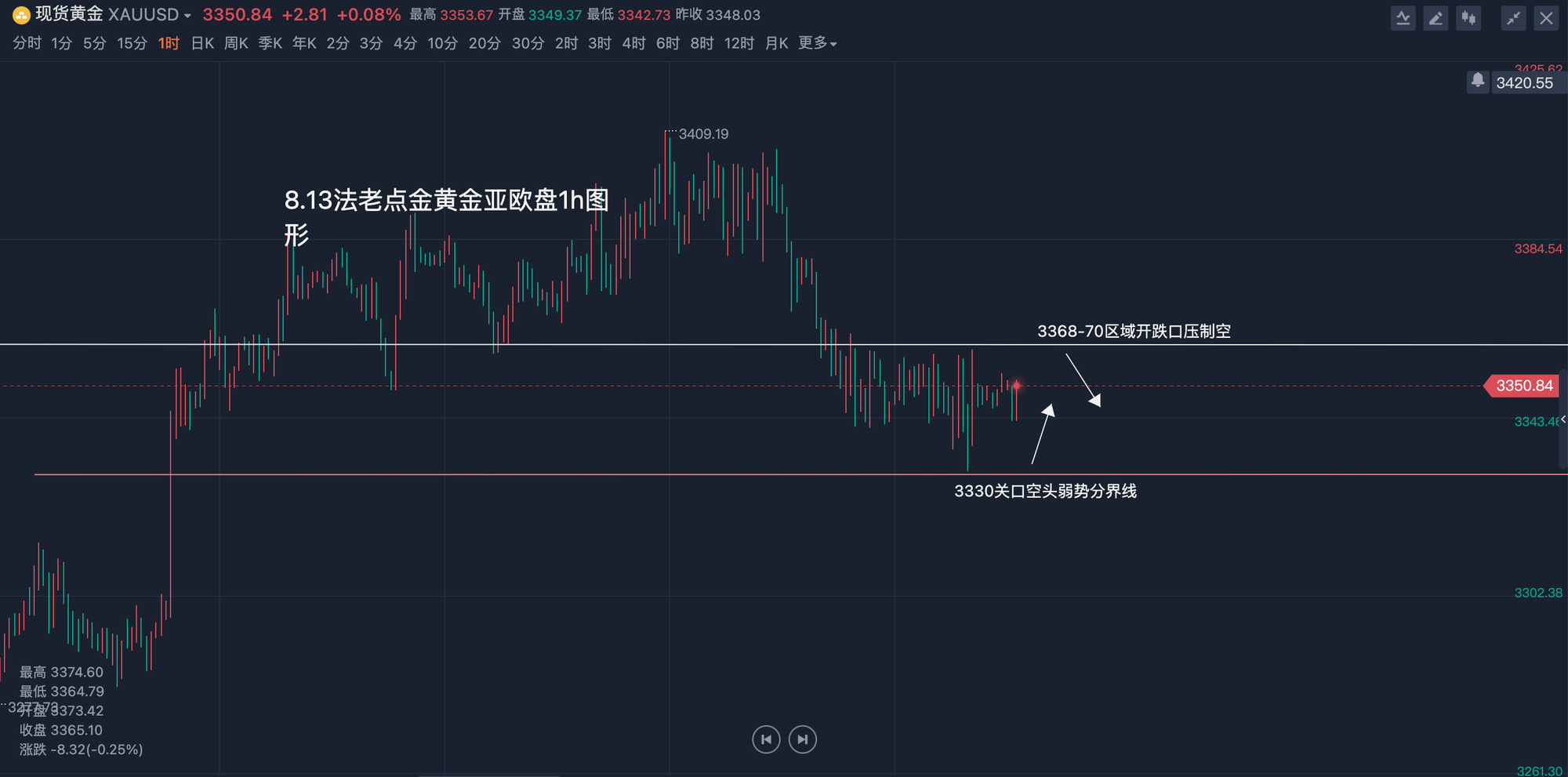Image resolution: width=1568 pixels, height=777 pixels.
Task: Set price alert with bell icon
Action: click(x=1478, y=81)
